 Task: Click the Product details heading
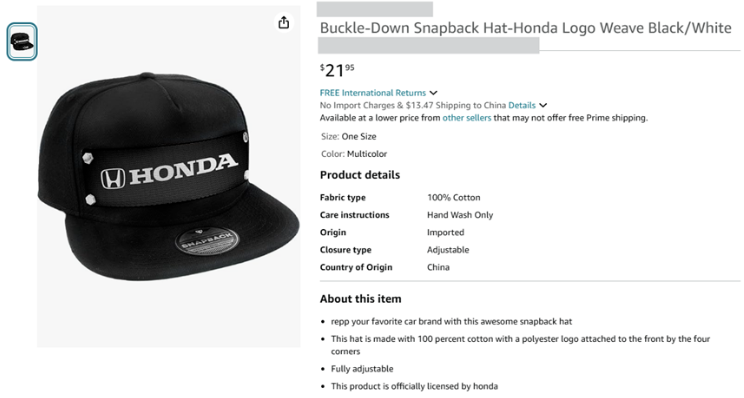[x=360, y=175]
